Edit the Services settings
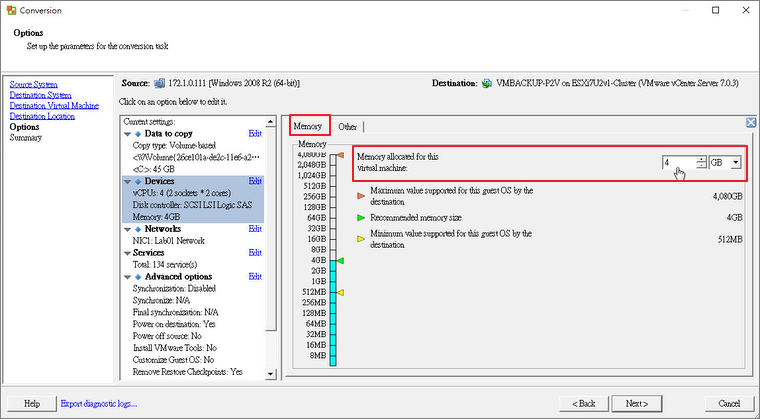The height and width of the screenshot is (419, 760). coord(255,253)
